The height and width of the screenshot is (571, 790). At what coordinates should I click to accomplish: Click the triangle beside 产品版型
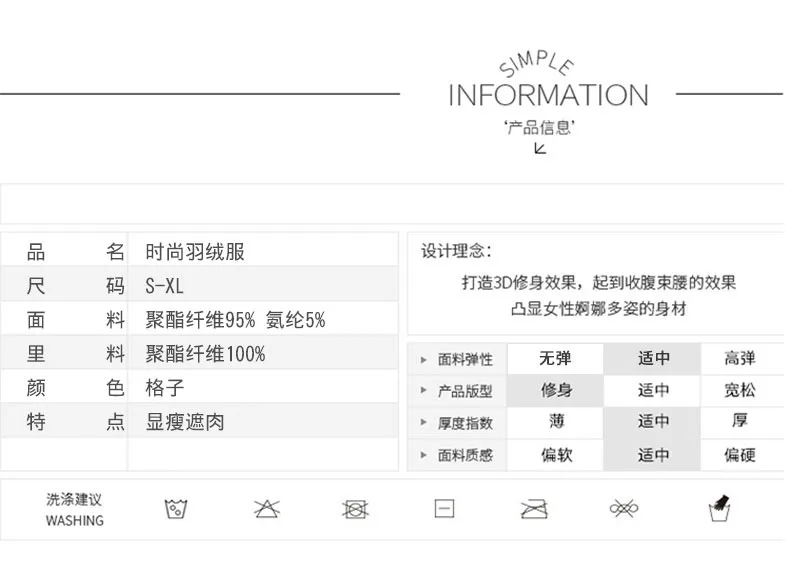(424, 390)
